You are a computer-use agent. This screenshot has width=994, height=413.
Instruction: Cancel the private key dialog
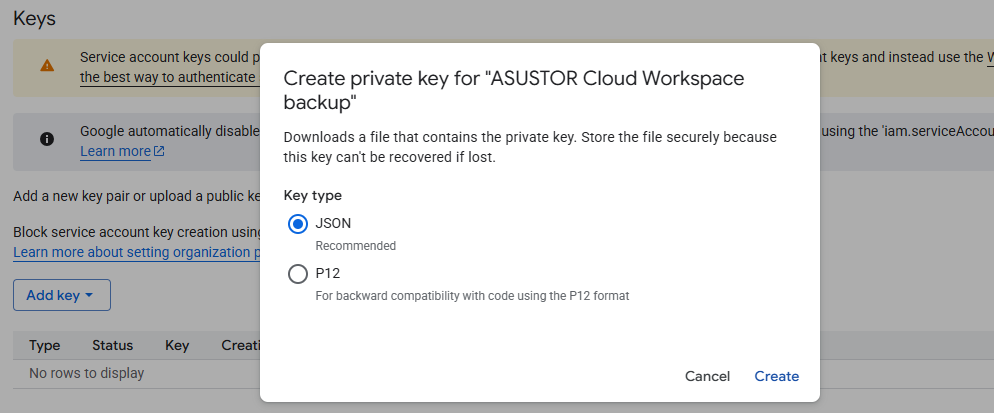tap(707, 376)
